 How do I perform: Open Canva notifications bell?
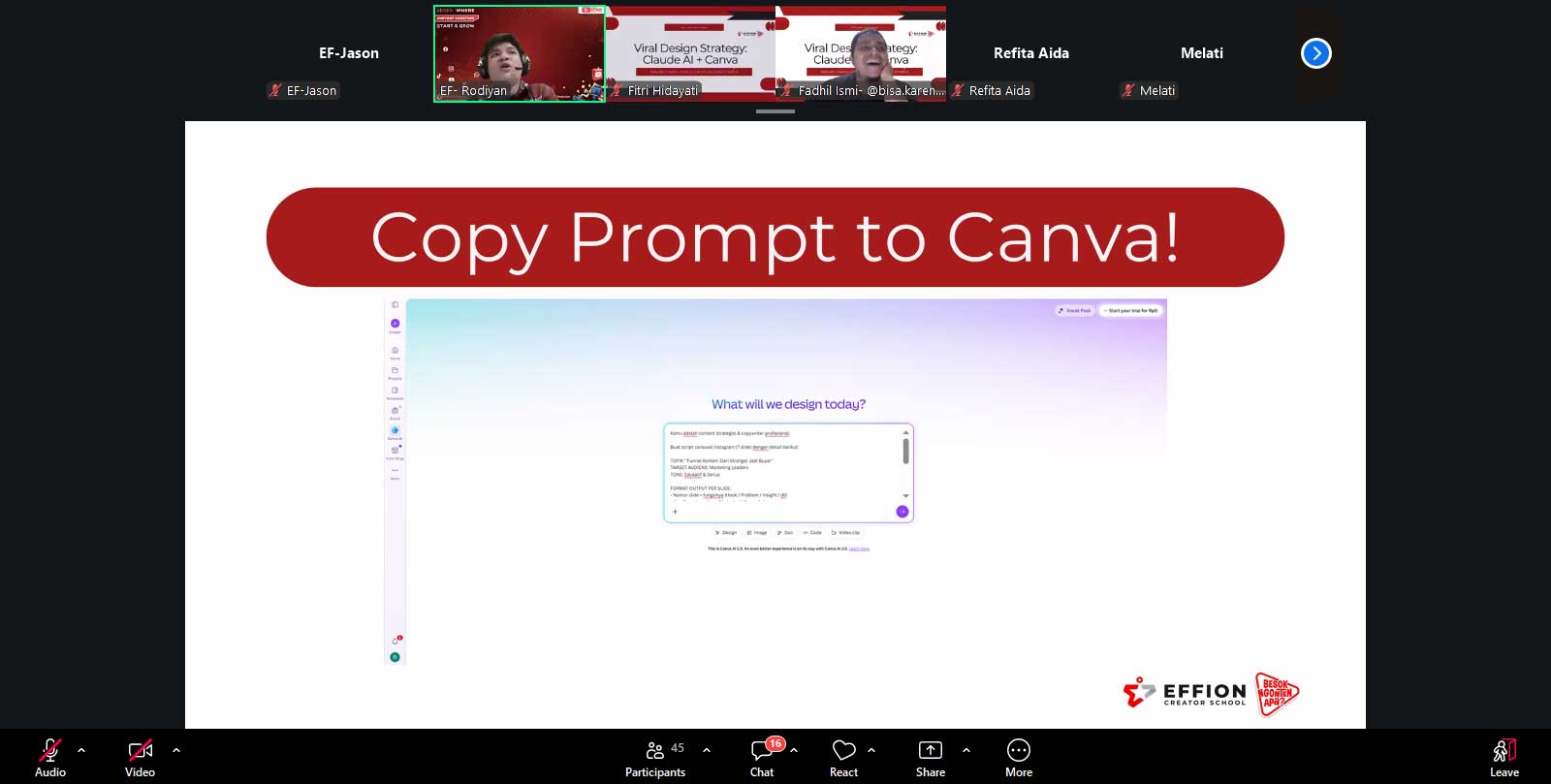click(396, 641)
